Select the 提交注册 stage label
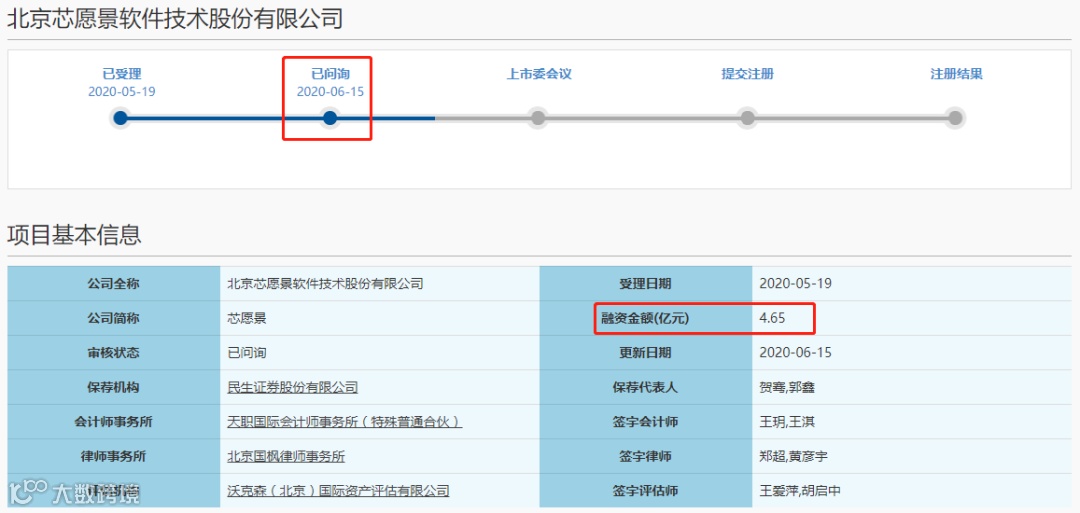 (x=747, y=74)
